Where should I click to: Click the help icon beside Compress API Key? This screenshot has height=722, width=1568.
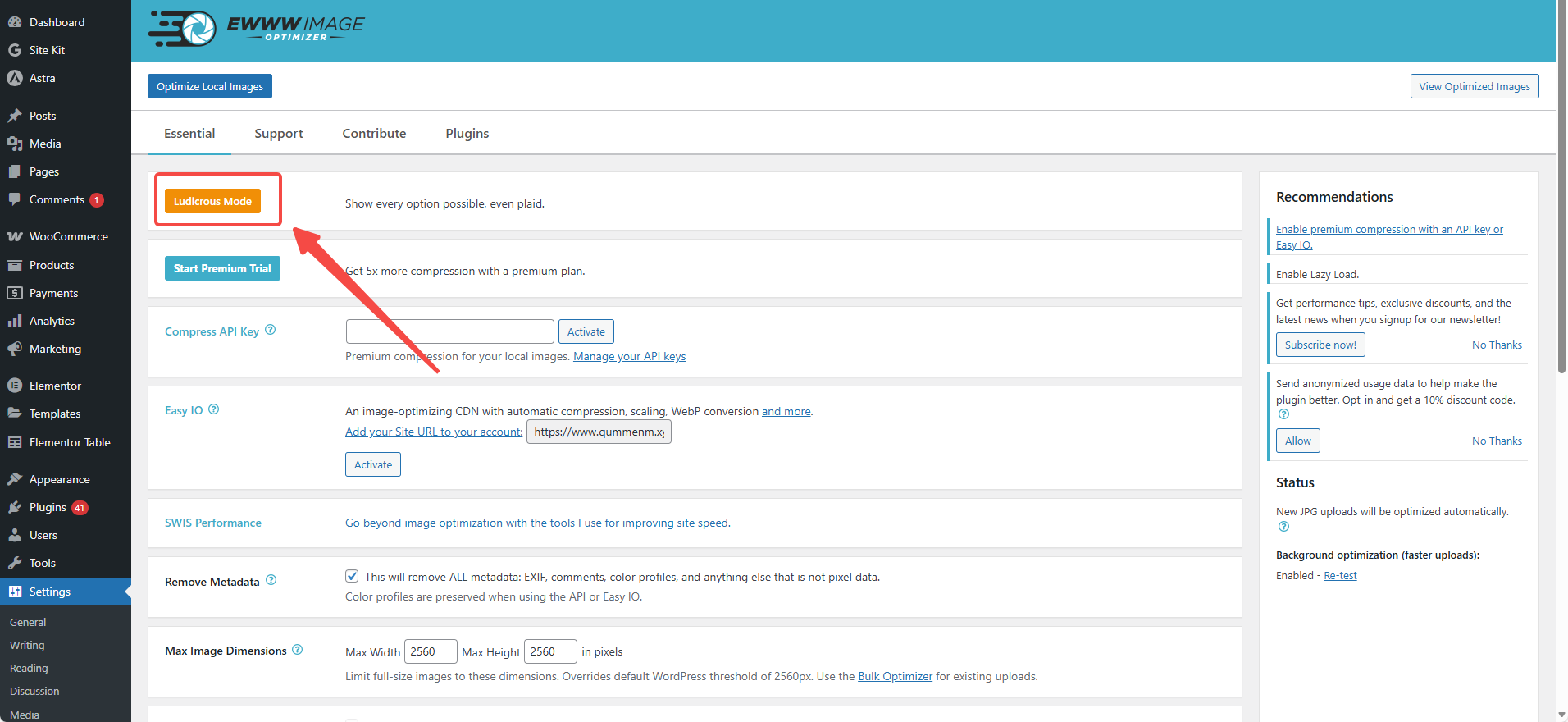coord(271,330)
